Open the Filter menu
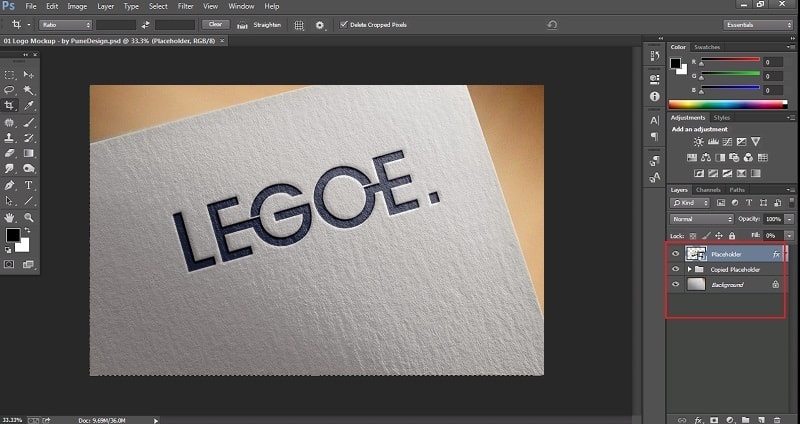 pos(185,6)
